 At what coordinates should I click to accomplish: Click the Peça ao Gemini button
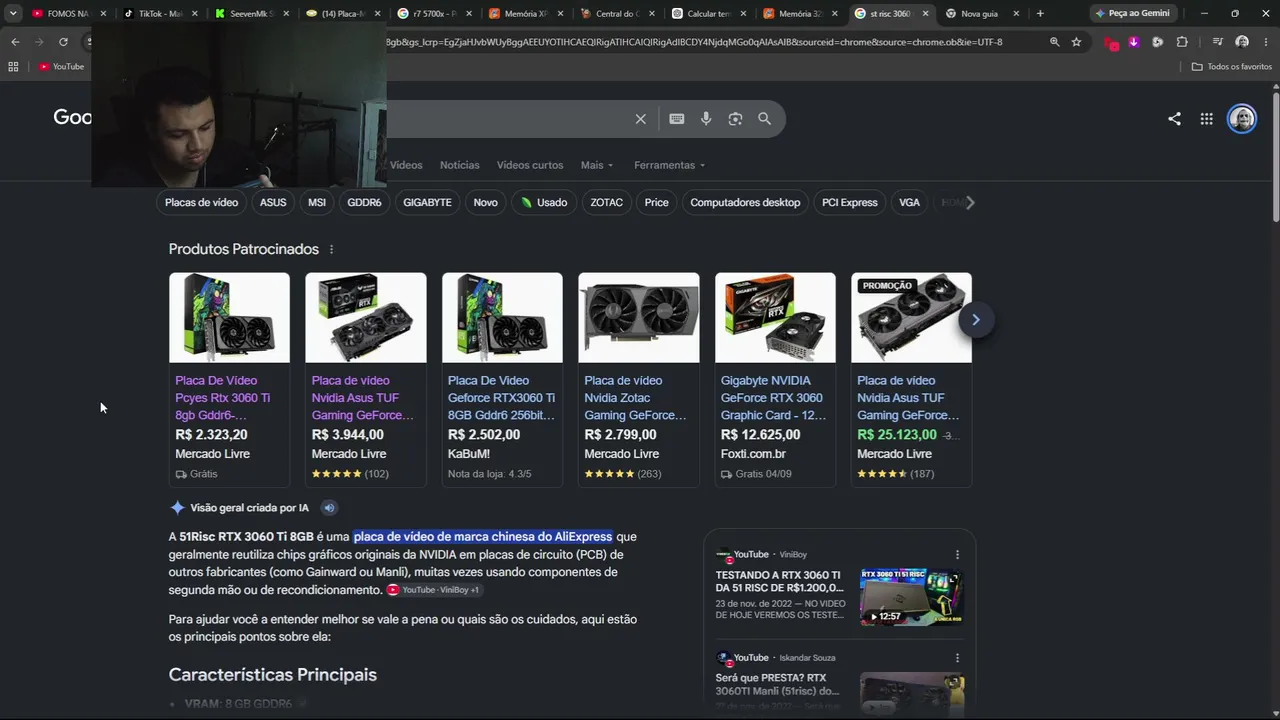coord(1132,14)
